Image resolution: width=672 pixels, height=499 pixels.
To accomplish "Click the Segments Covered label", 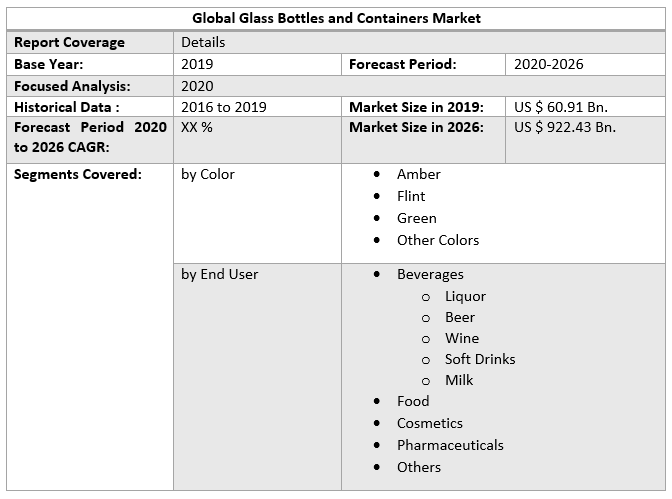I will pos(78,174).
